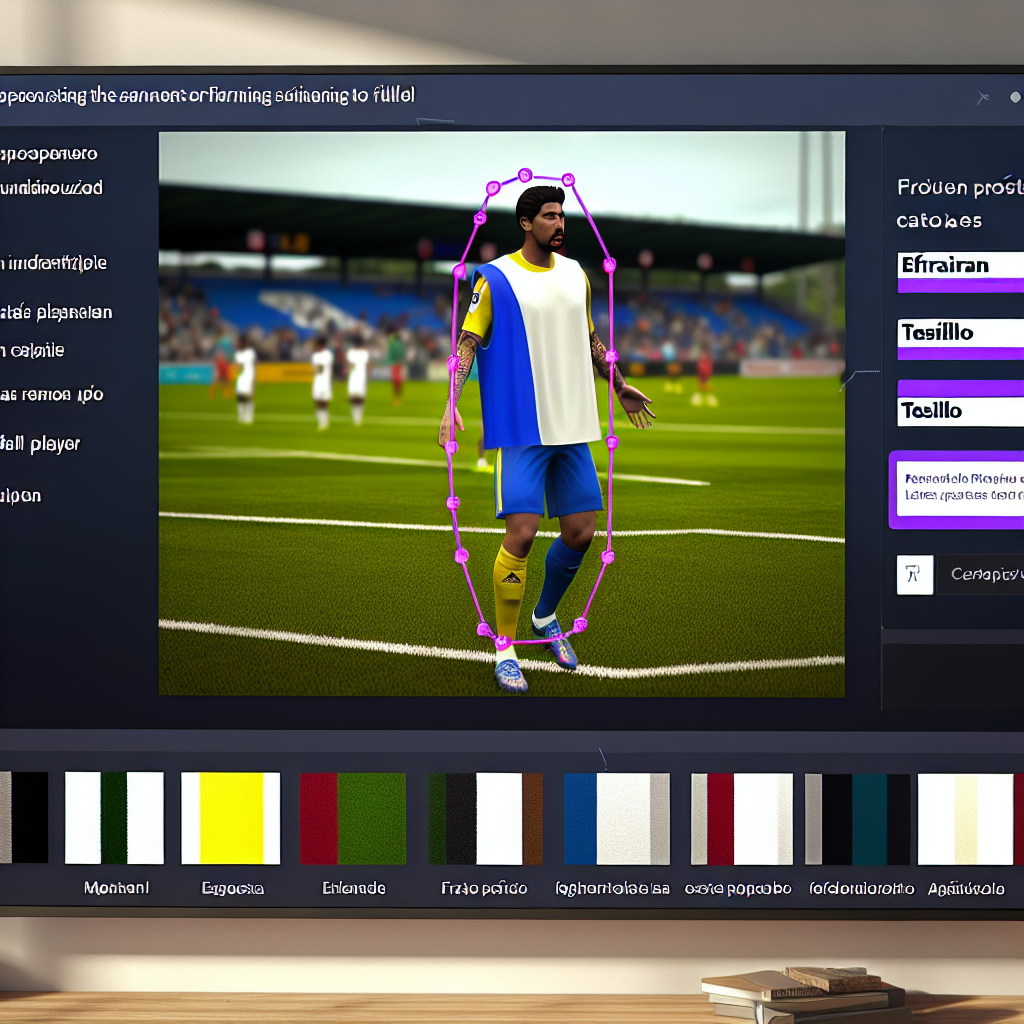Choose the red and green Enlanade swatch

(x=353, y=818)
